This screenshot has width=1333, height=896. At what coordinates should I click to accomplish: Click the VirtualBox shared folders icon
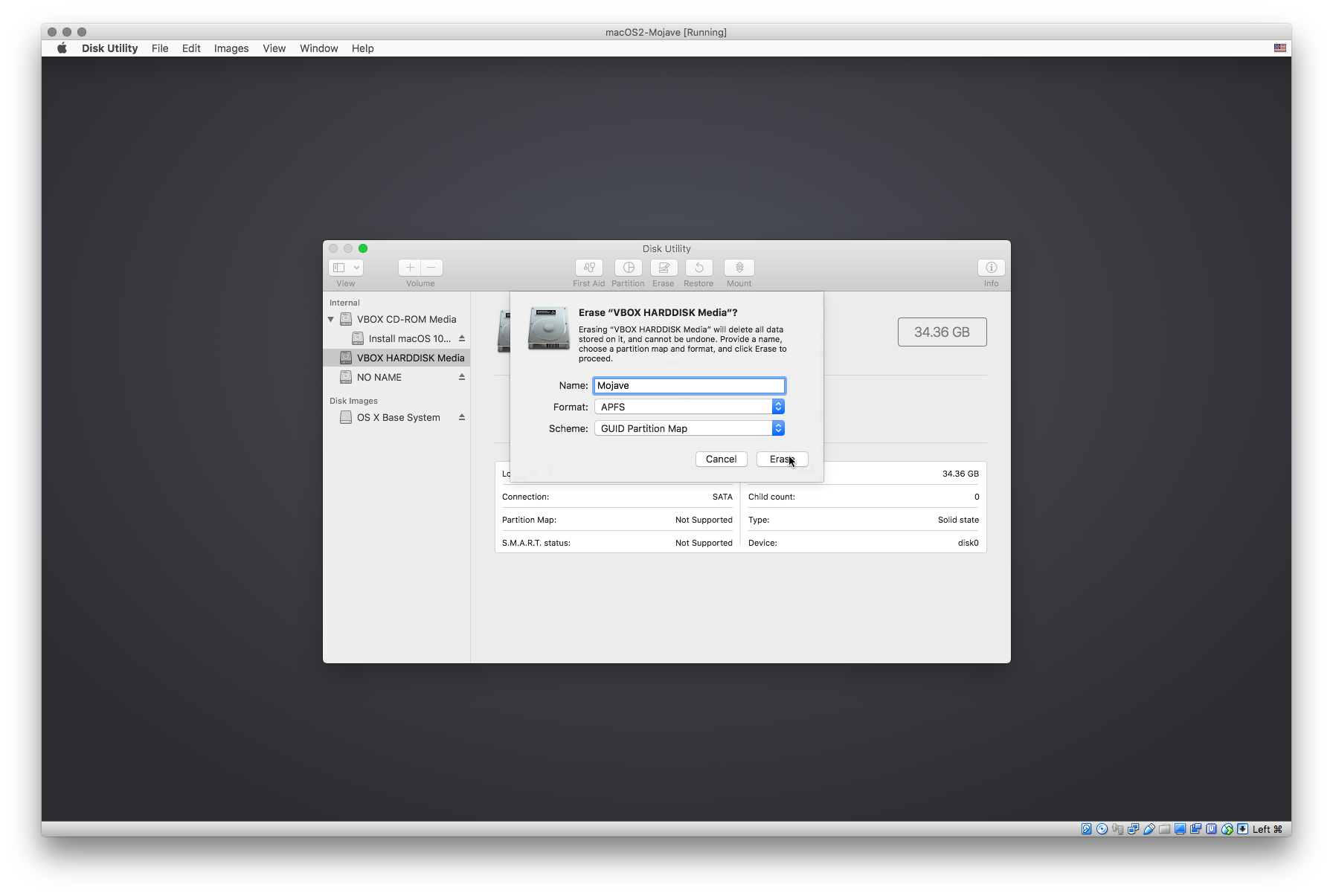1164,829
